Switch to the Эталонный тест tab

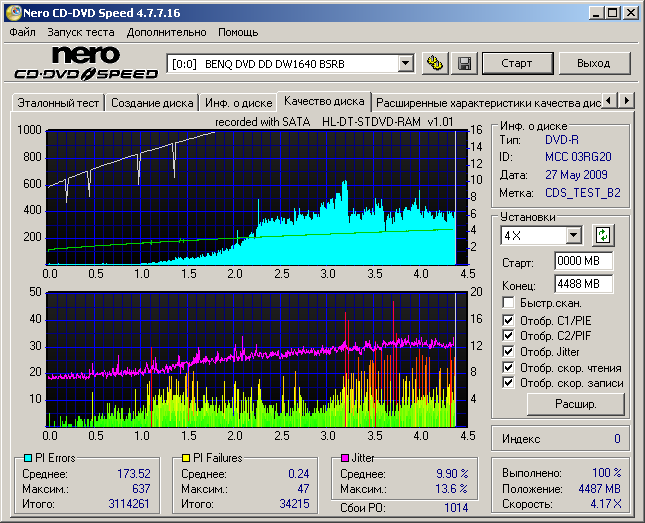pyautogui.click(x=58, y=103)
